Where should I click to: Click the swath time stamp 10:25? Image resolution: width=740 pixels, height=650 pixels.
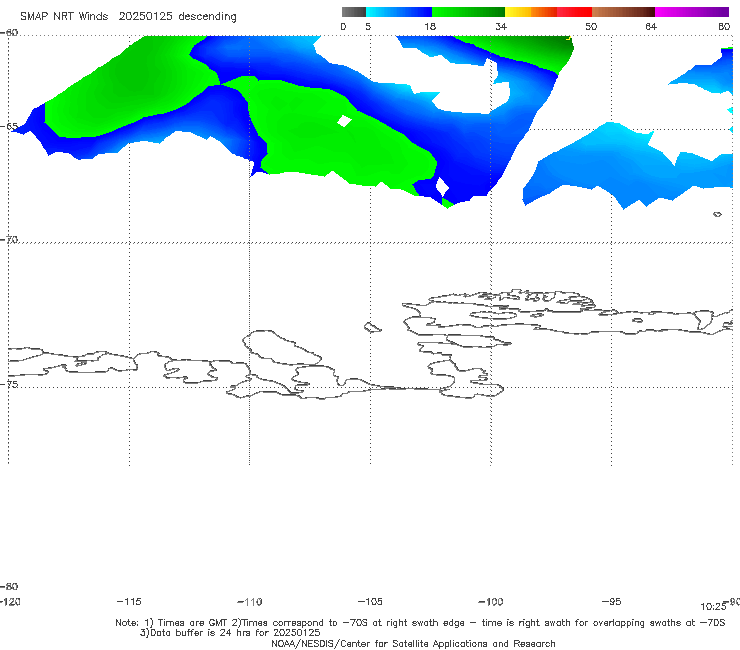713,607
